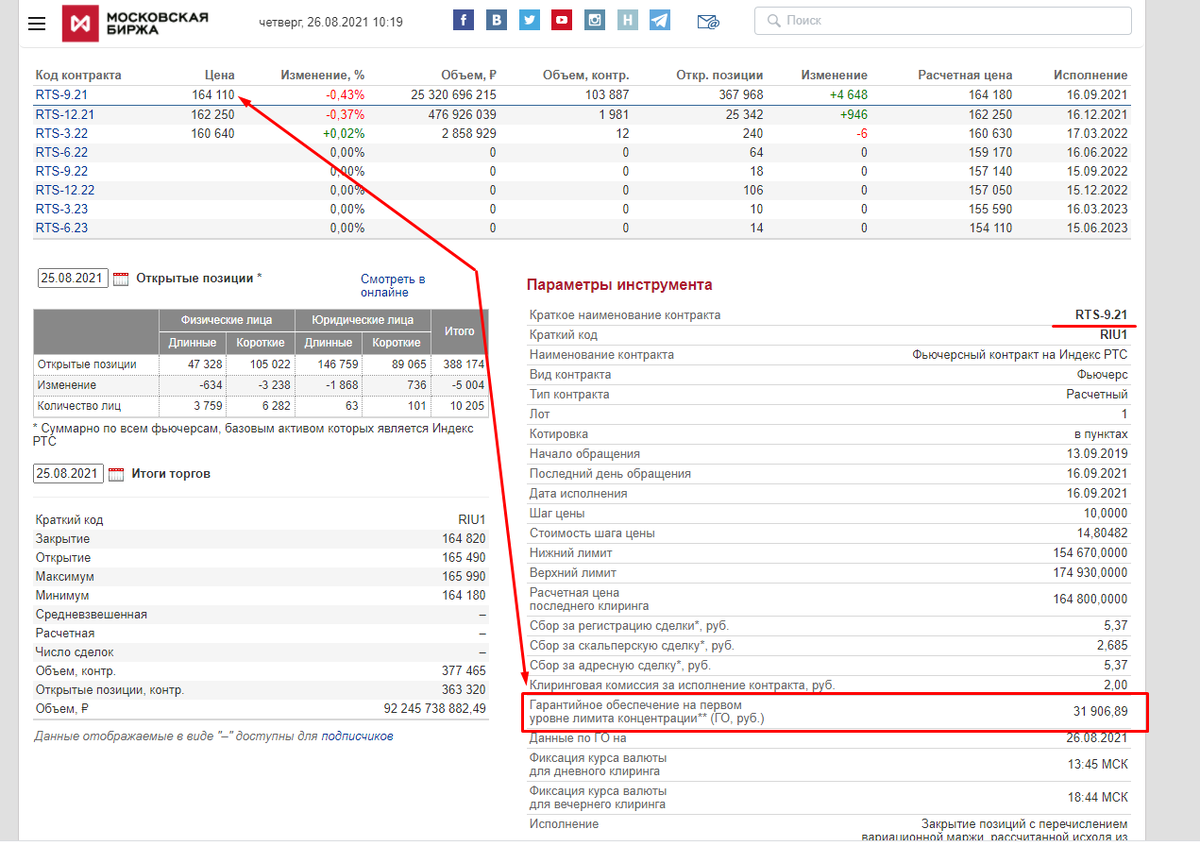1200x846 pixels.
Task: Edit the date field for Итоги торгов
Action: pos(68,474)
